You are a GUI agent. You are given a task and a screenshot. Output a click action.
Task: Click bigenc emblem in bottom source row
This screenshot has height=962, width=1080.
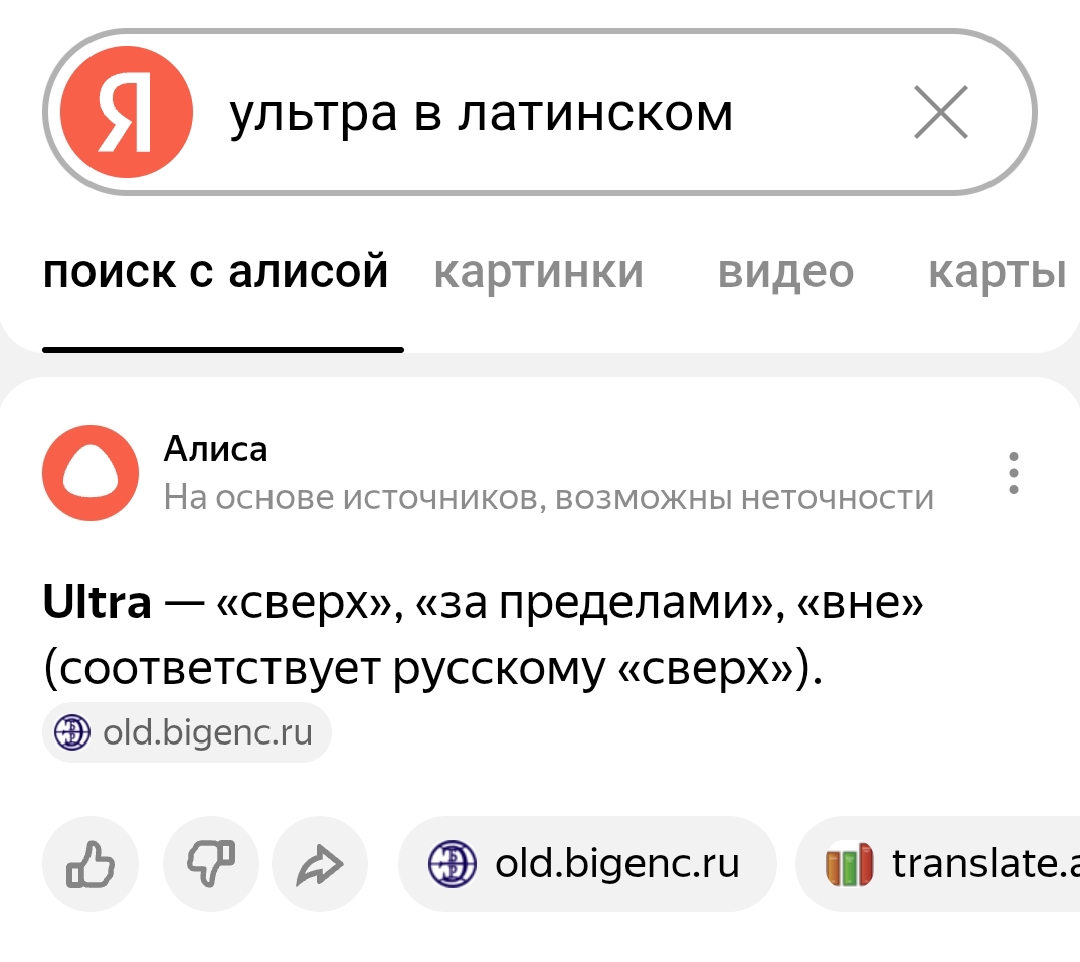453,864
